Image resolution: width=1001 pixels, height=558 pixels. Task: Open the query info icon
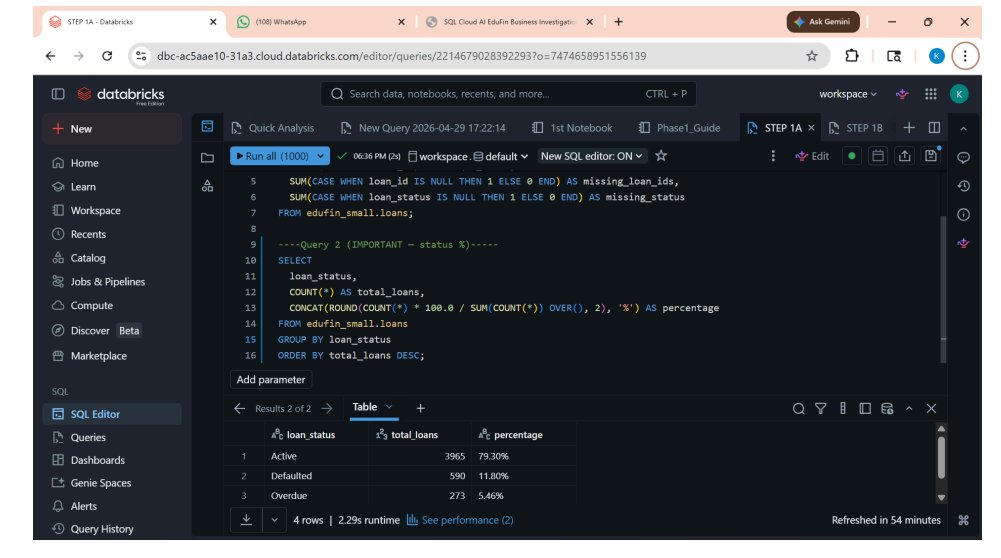963,215
